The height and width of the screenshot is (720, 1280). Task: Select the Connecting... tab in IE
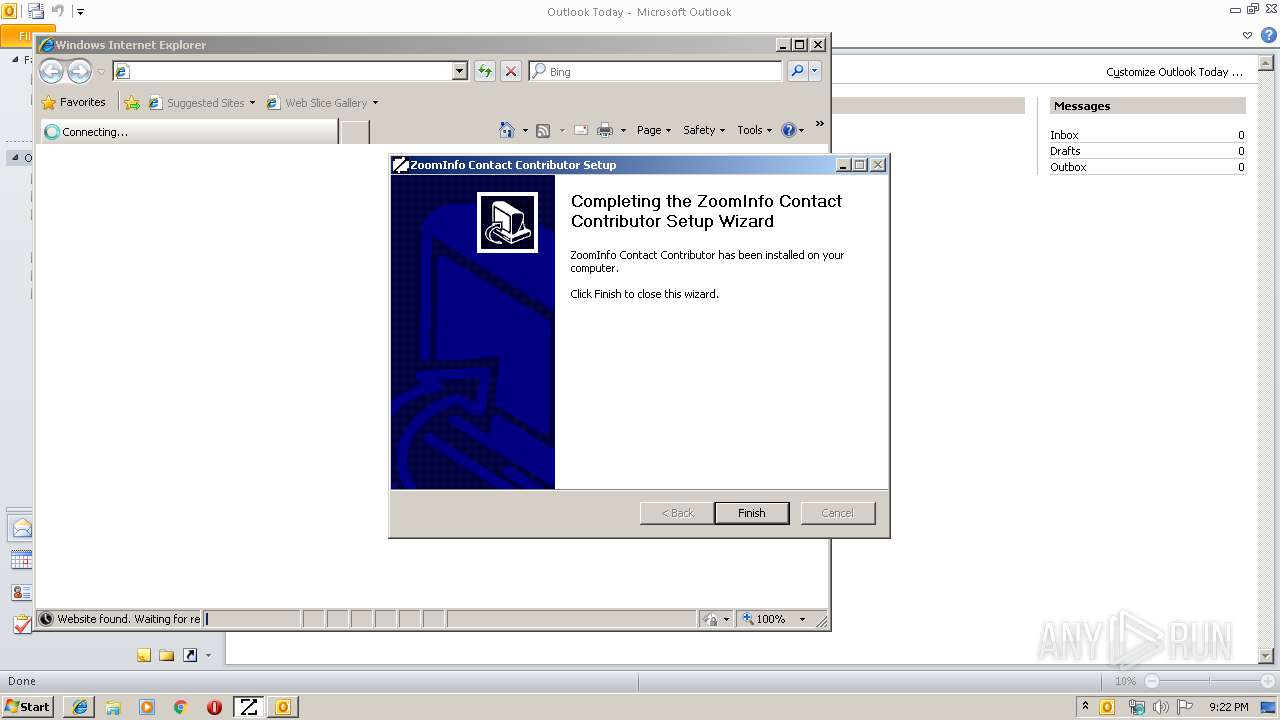pos(189,131)
